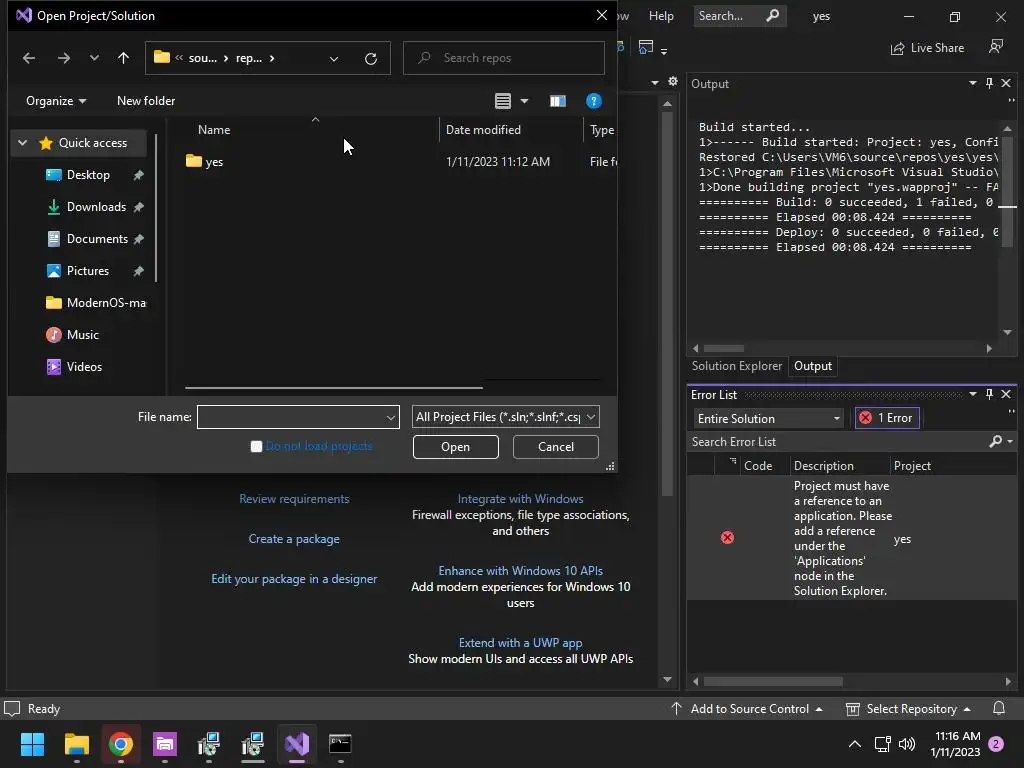Click the Cancel button

point(556,447)
